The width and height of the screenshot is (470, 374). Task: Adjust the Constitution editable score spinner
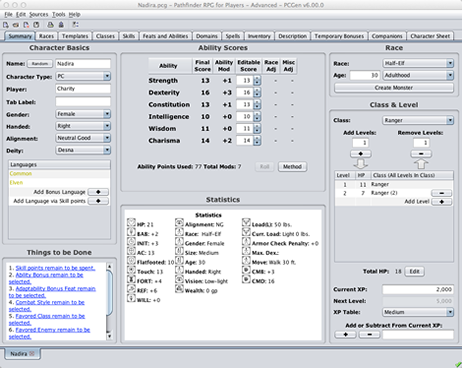pos(257,105)
